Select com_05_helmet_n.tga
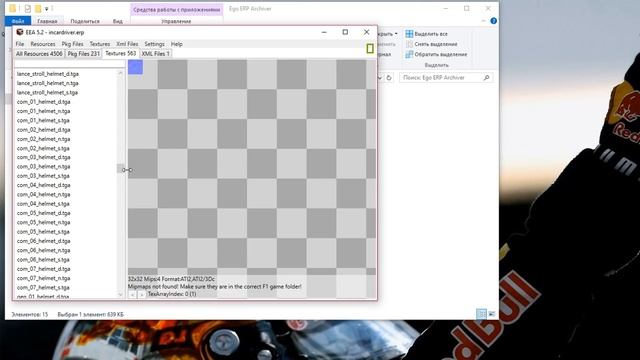The width and height of the screenshot is (640, 360). coord(44,222)
